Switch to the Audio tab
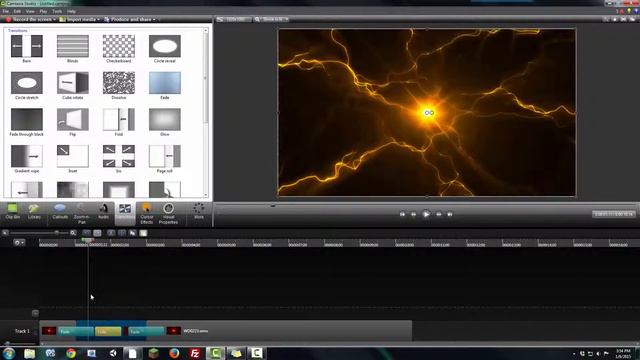 (103, 212)
